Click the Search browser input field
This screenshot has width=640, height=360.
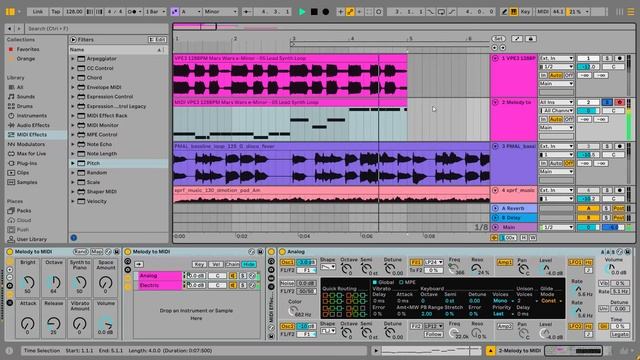(96, 29)
